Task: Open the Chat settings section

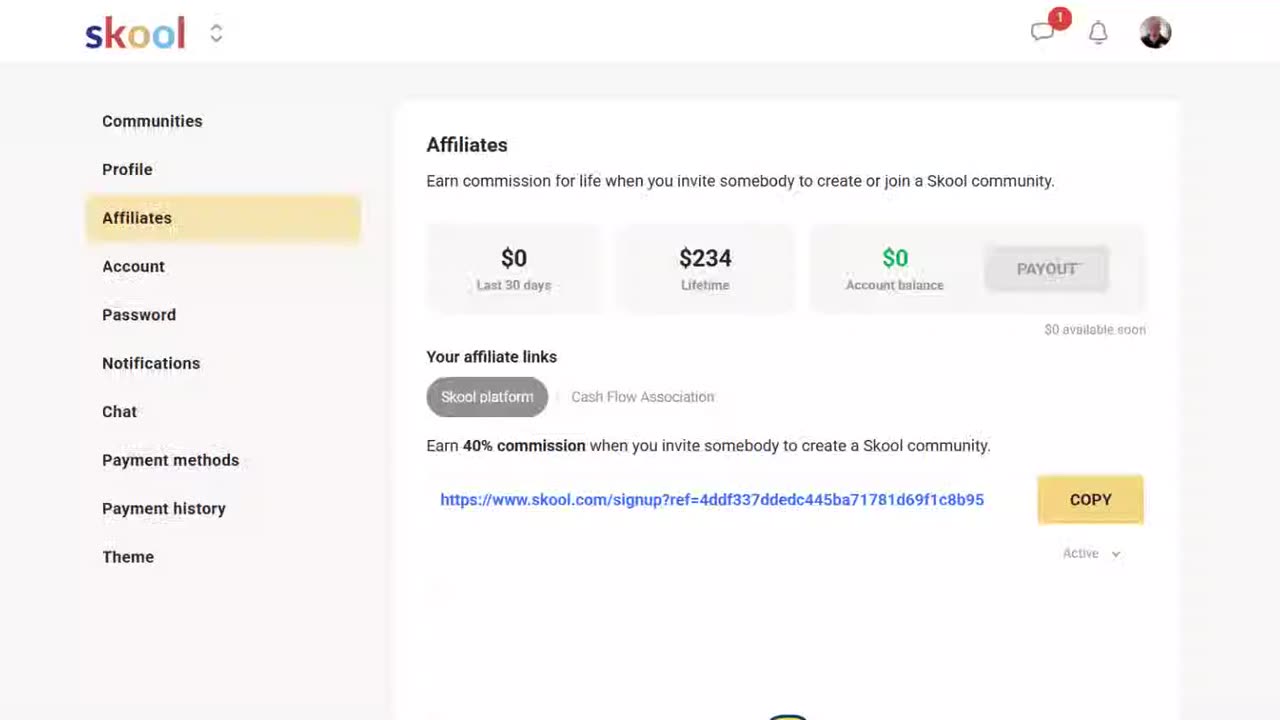Action: (119, 412)
